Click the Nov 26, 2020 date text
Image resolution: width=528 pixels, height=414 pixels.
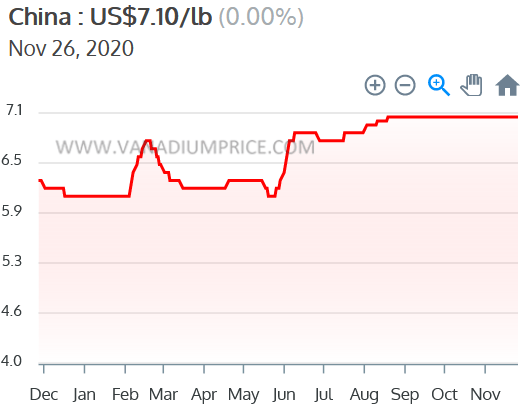point(71,48)
